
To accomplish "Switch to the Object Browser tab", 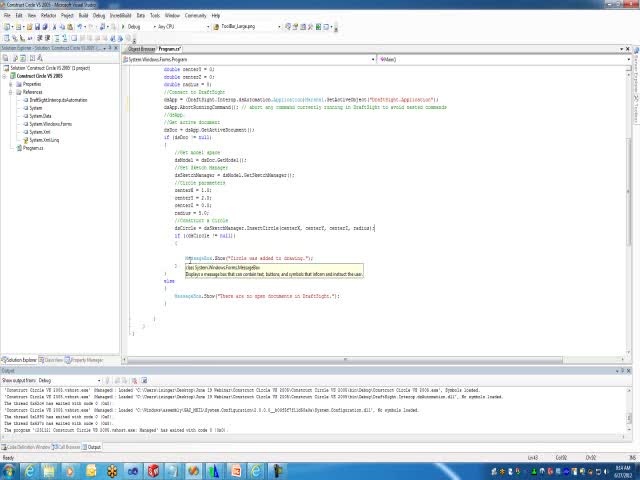I will click(x=141, y=49).
